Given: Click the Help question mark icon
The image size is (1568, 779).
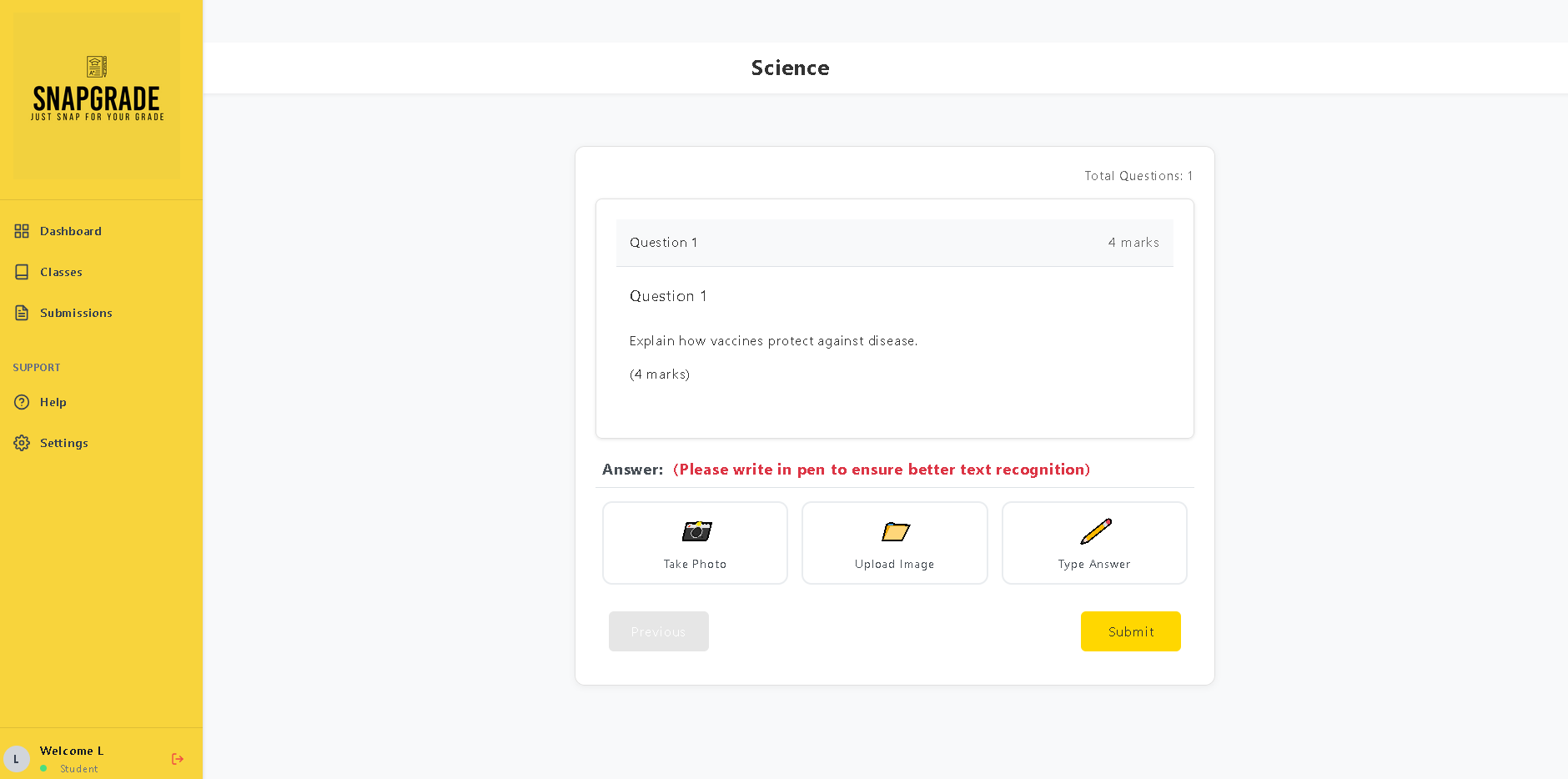Looking at the screenshot, I should click(22, 402).
